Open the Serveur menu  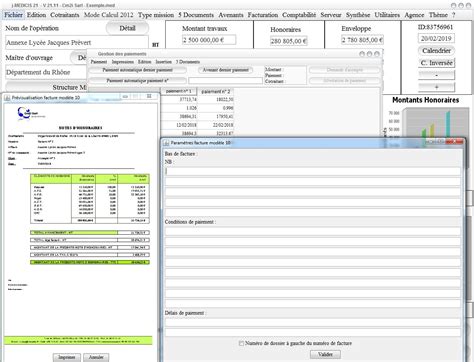pos(331,15)
